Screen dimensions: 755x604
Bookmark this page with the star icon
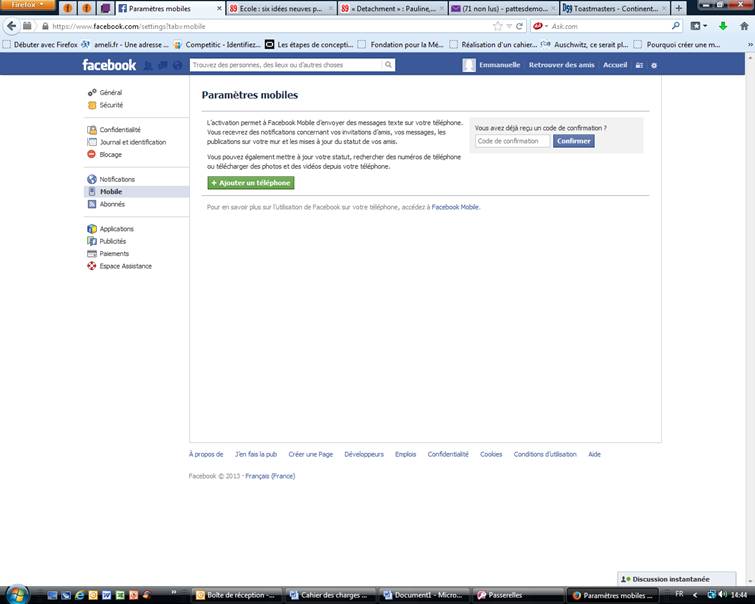(x=497, y=26)
